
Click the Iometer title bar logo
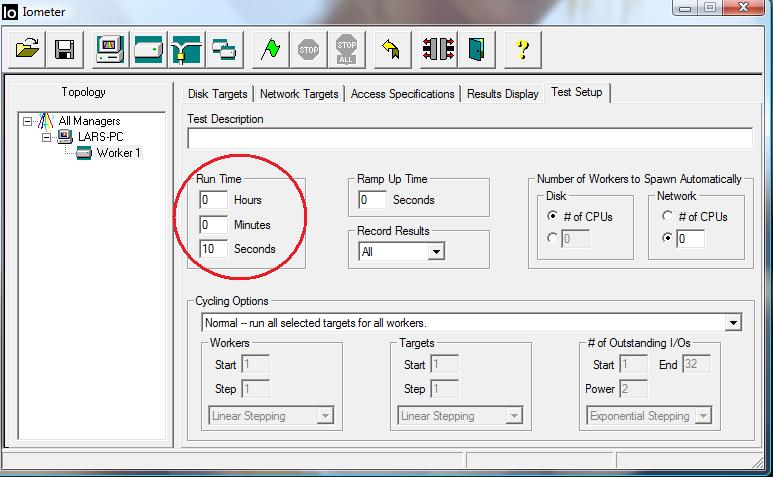pos(9,12)
